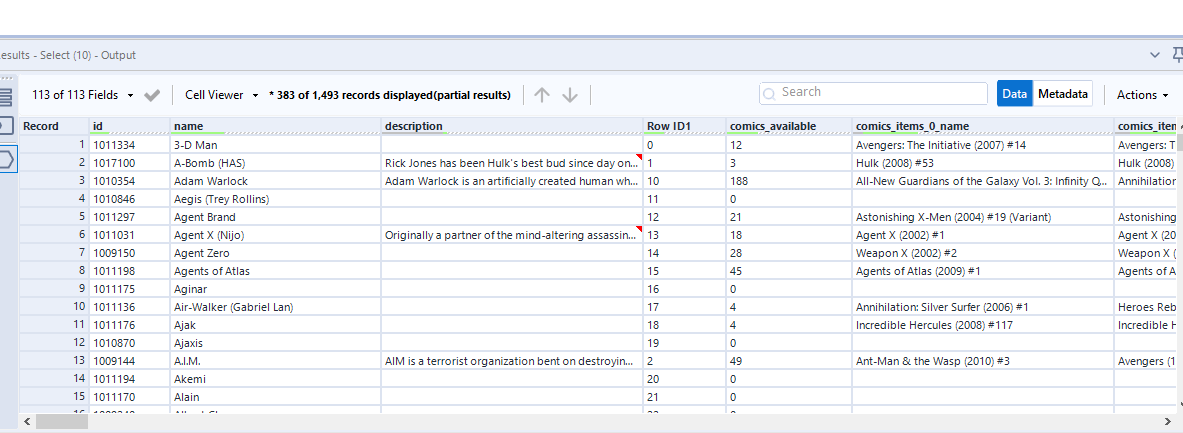The height and width of the screenshot is (433, 1183).
Task: Expand the Cell Viewer dropdown
Action: pos(222,95)
